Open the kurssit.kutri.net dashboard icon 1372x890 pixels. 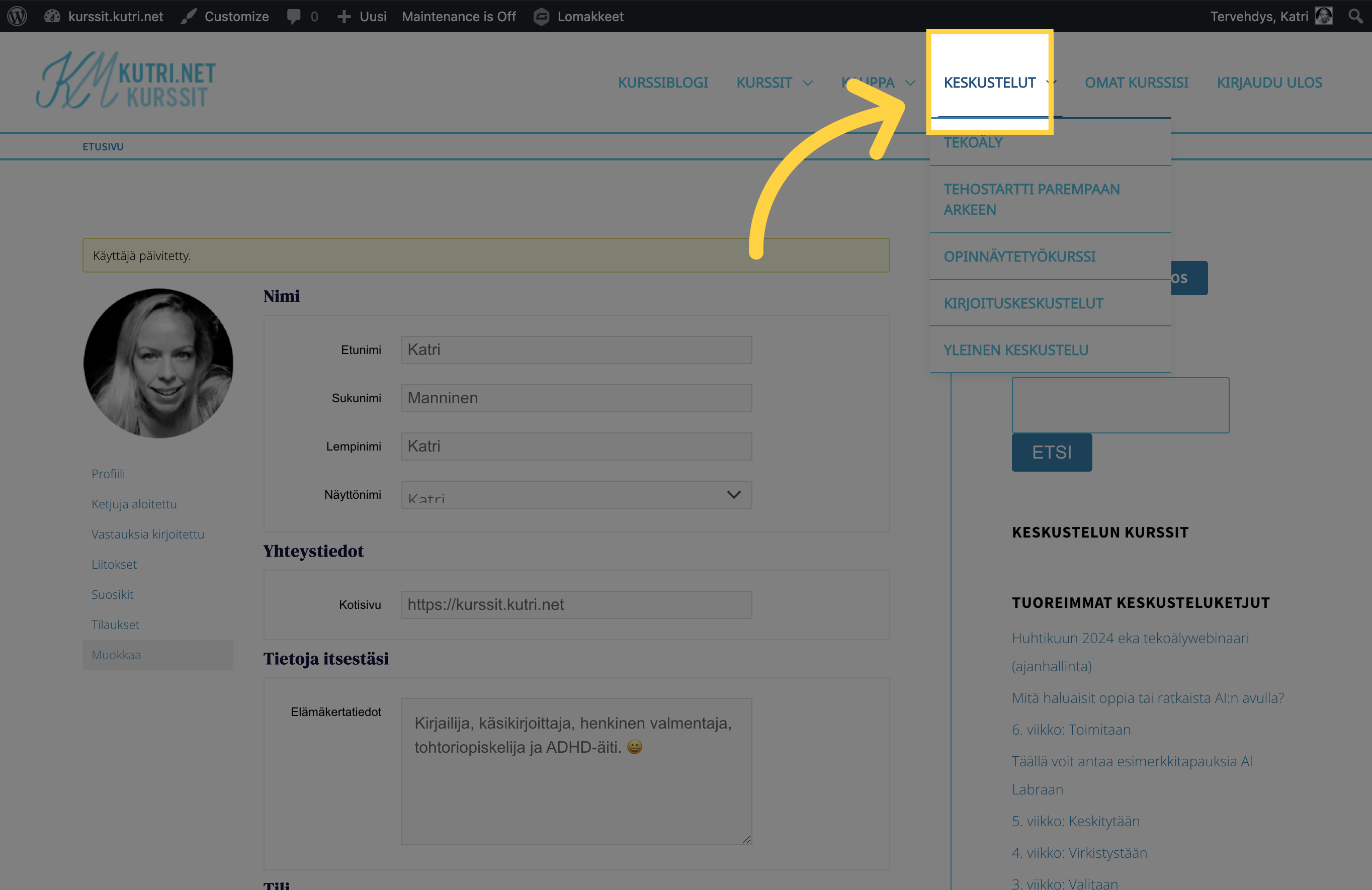point(52,16)
